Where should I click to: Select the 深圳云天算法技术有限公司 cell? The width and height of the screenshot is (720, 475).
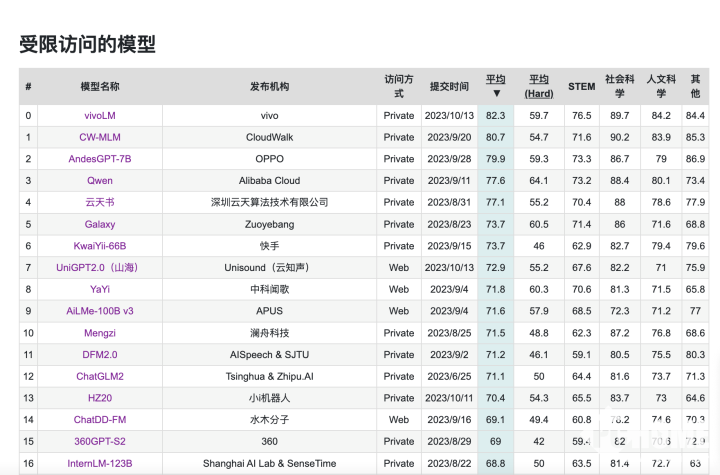(270, 202)
